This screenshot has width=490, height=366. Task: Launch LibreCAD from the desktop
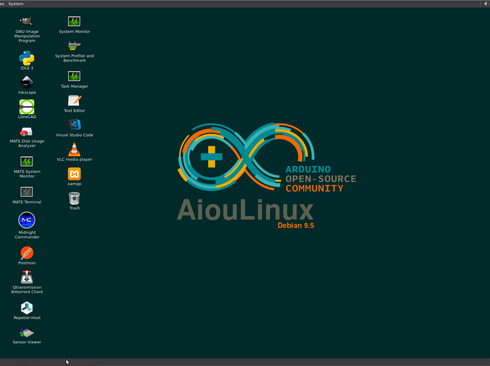[x=27, y=107]
